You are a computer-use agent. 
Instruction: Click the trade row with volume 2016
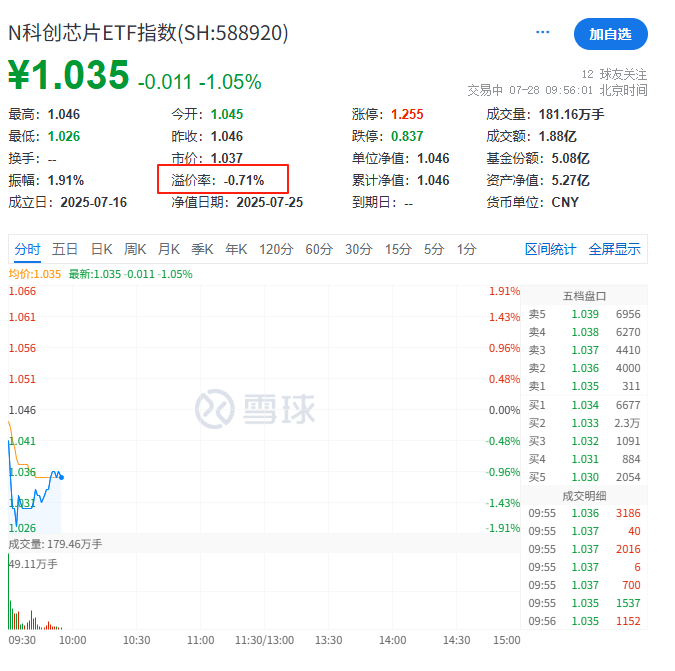[x=584, y=549]
